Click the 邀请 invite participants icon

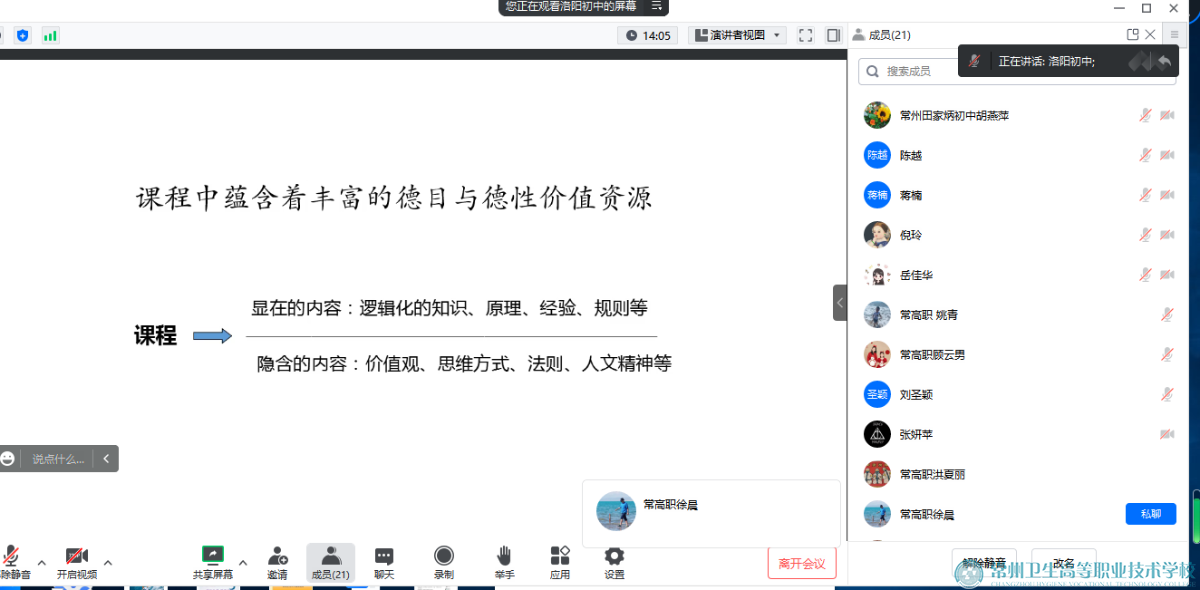tap(277, 557)
